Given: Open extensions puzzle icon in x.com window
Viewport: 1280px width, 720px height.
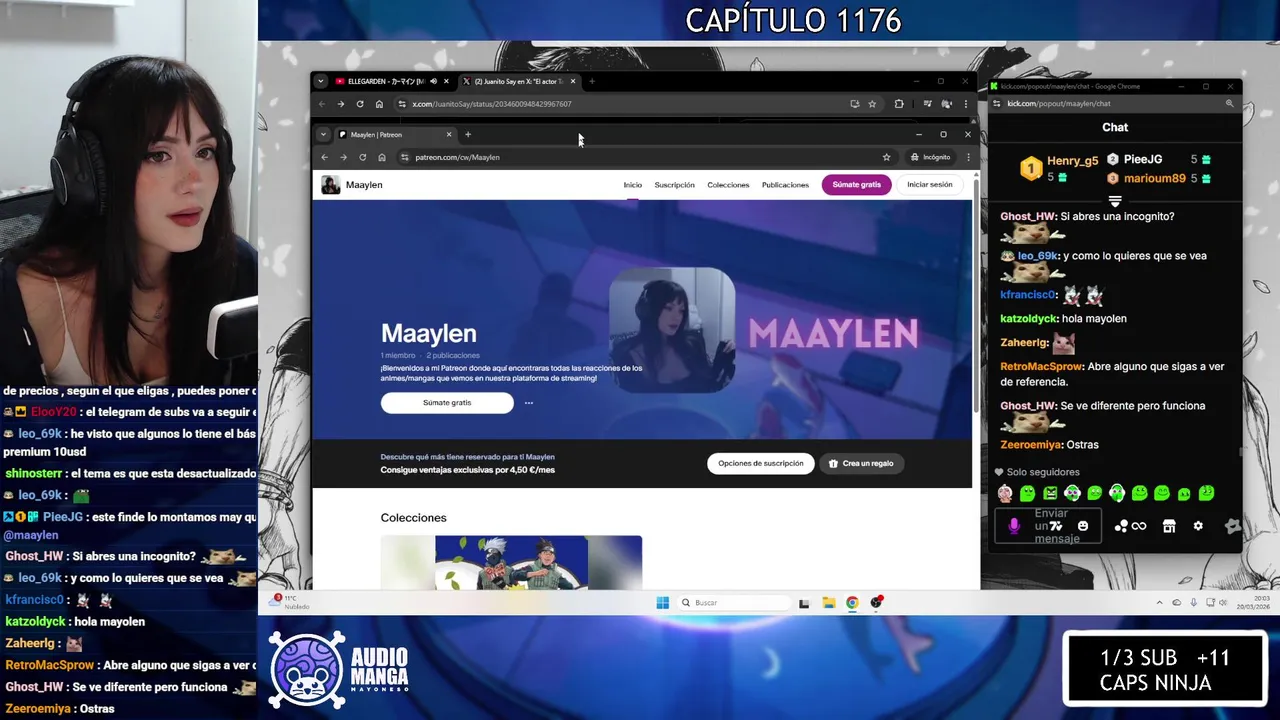Looking at the screenshot, I should point(899,104).
